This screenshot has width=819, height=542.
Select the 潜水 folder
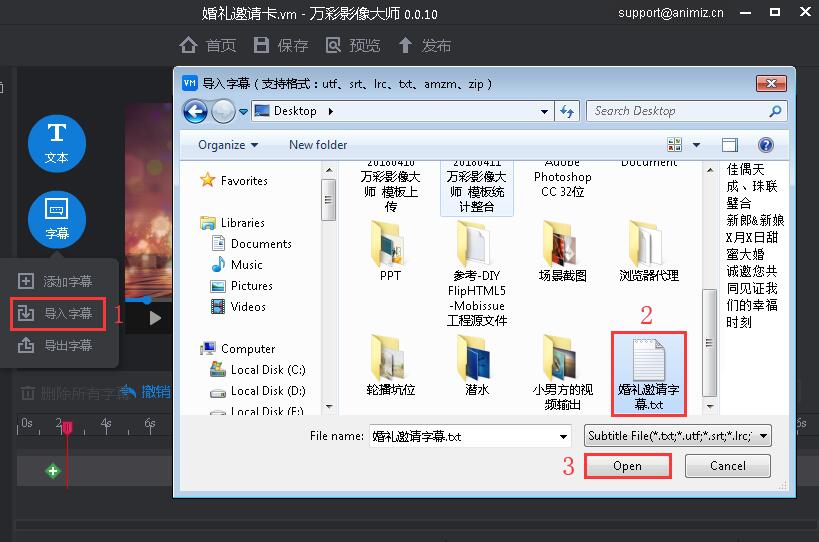[x=476, y=365]
